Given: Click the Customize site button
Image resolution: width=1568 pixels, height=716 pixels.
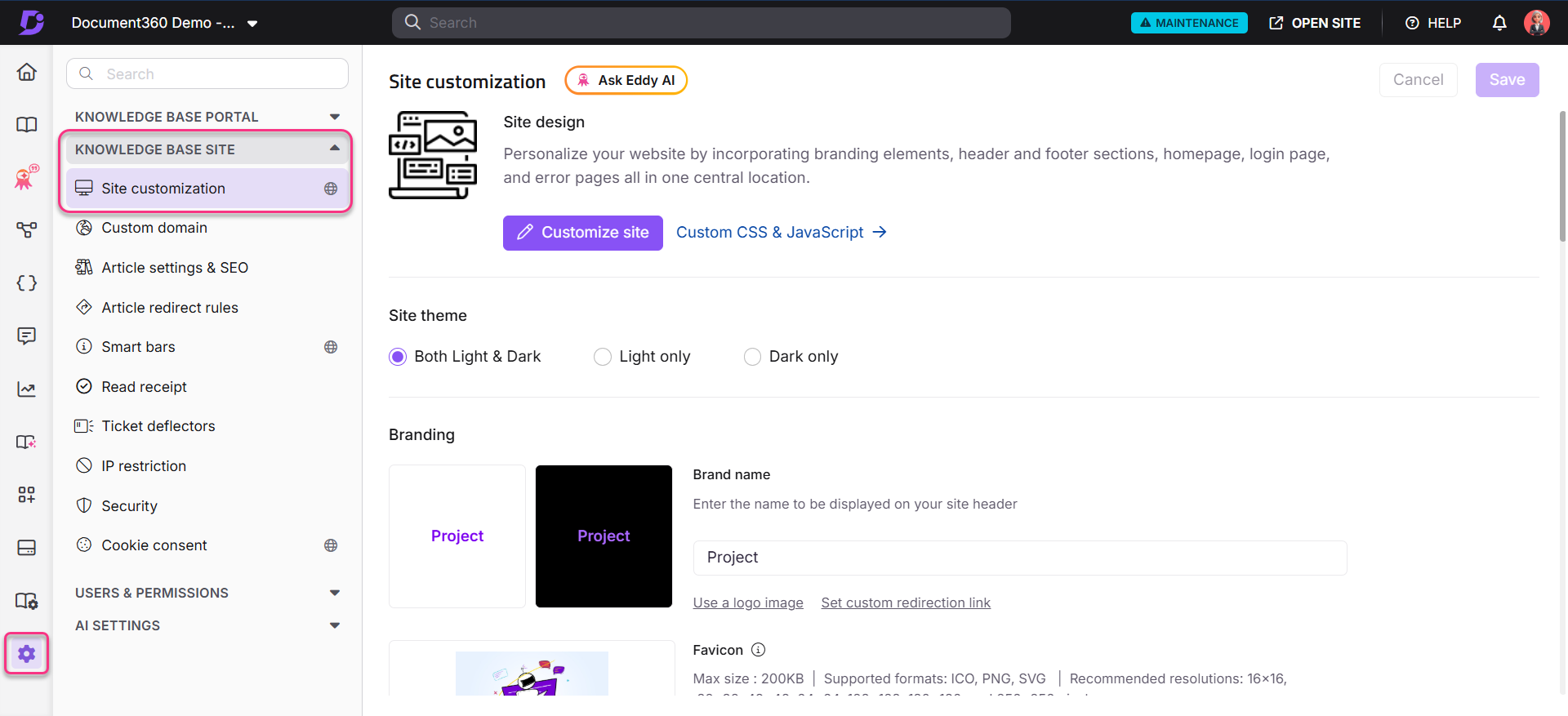Looking at the screenshot, I should pos(583,233).
